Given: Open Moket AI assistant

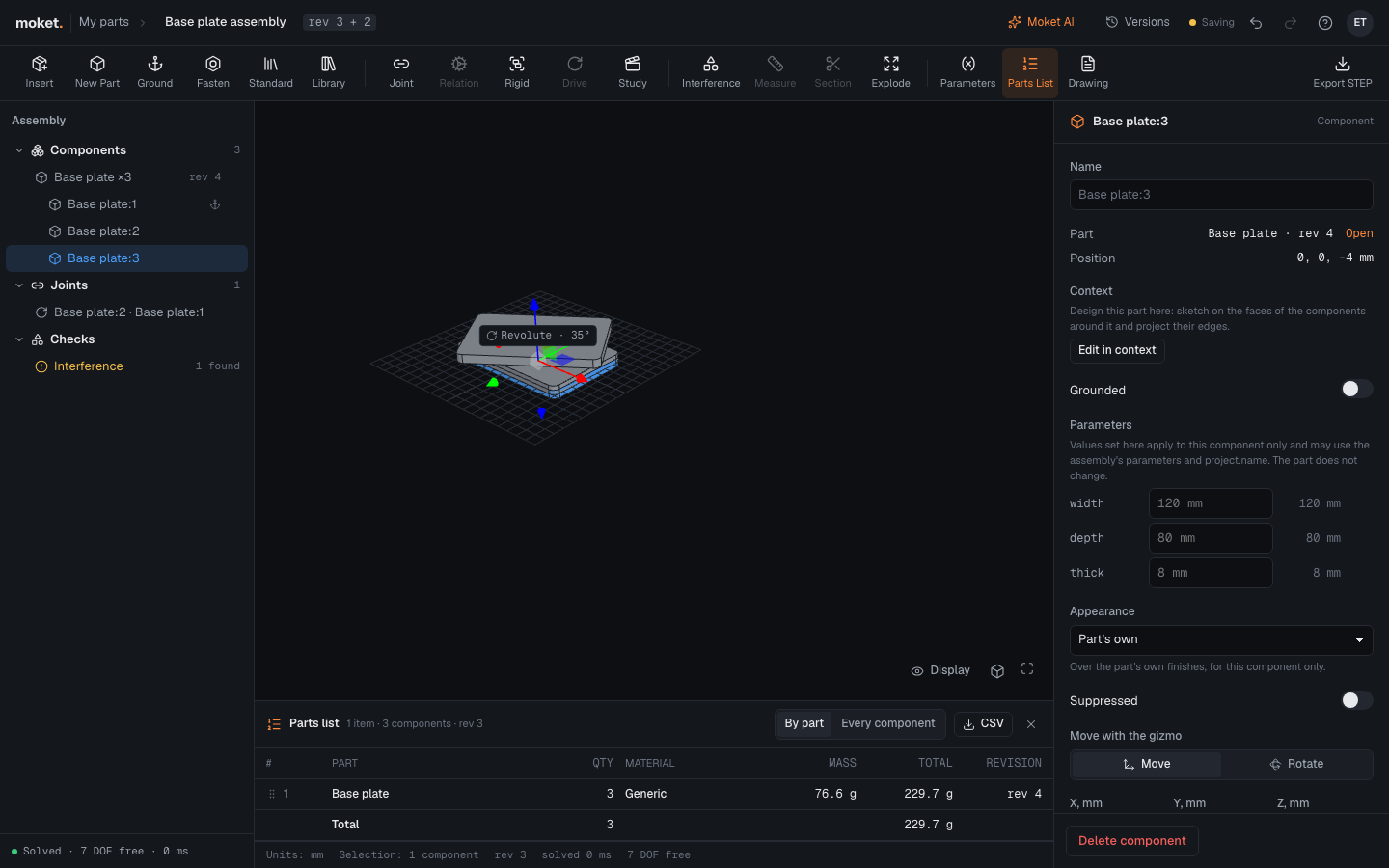Looking at the screenshot, I should click(x=1041, y=22).
